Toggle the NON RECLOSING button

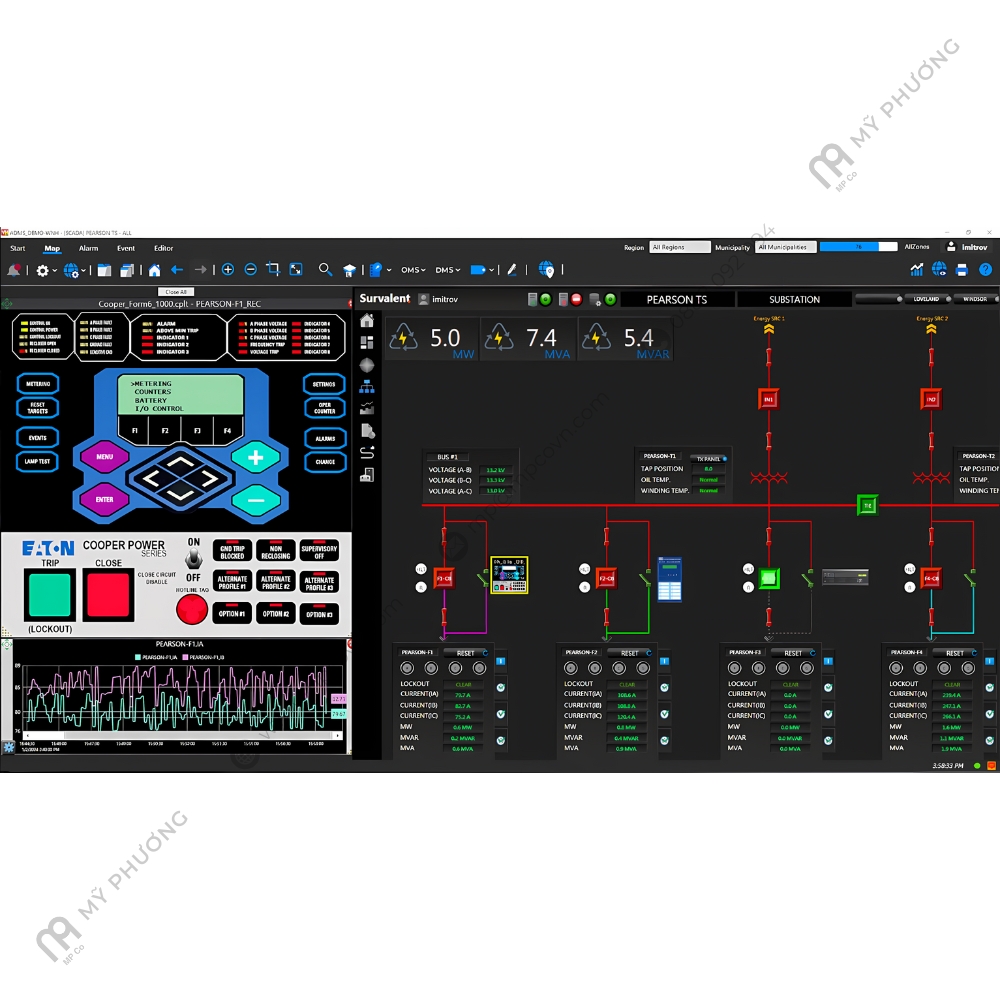coord(276,552)
